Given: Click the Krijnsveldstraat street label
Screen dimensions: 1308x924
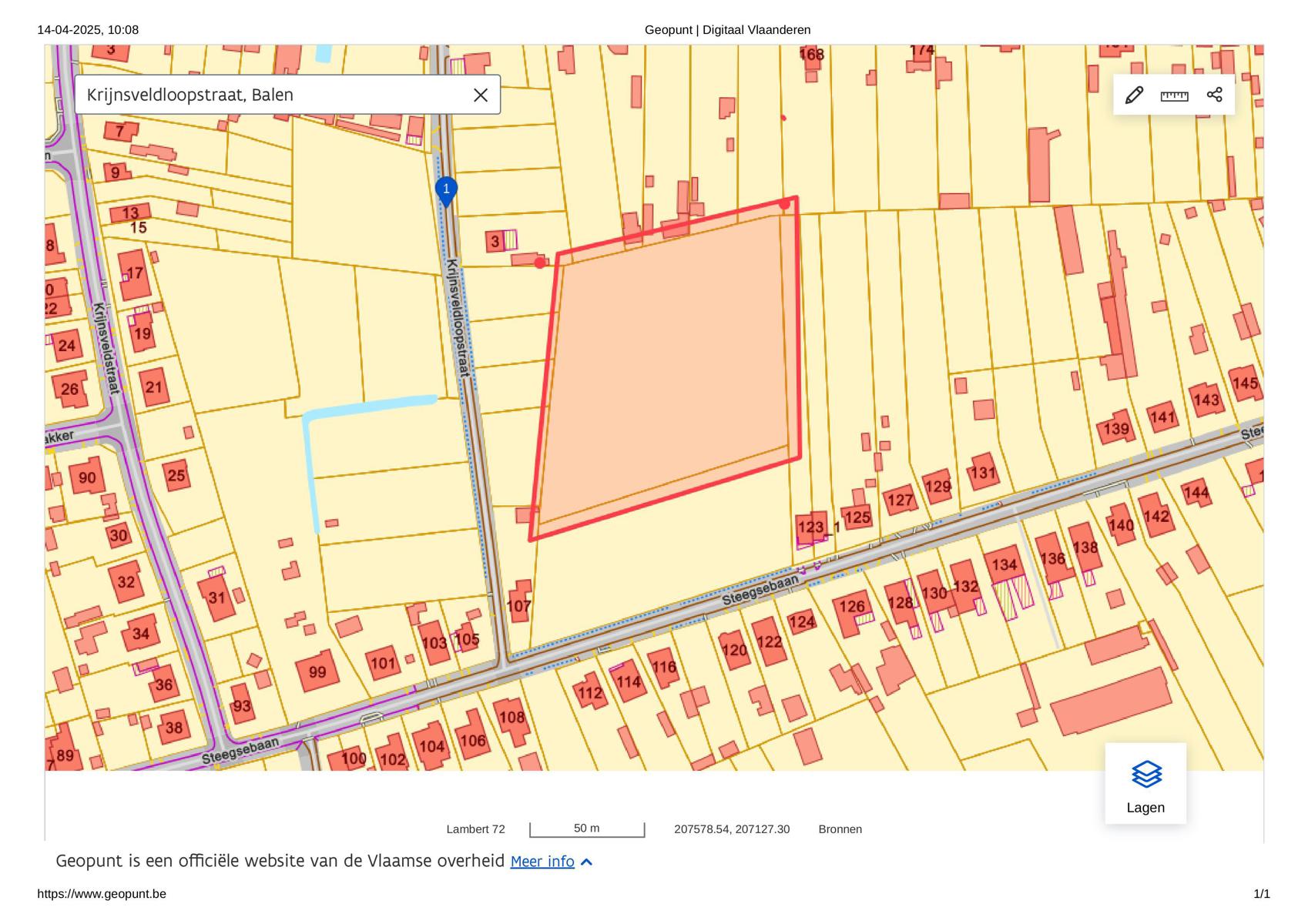Looking at the screenshot, I should coord(106,348).
